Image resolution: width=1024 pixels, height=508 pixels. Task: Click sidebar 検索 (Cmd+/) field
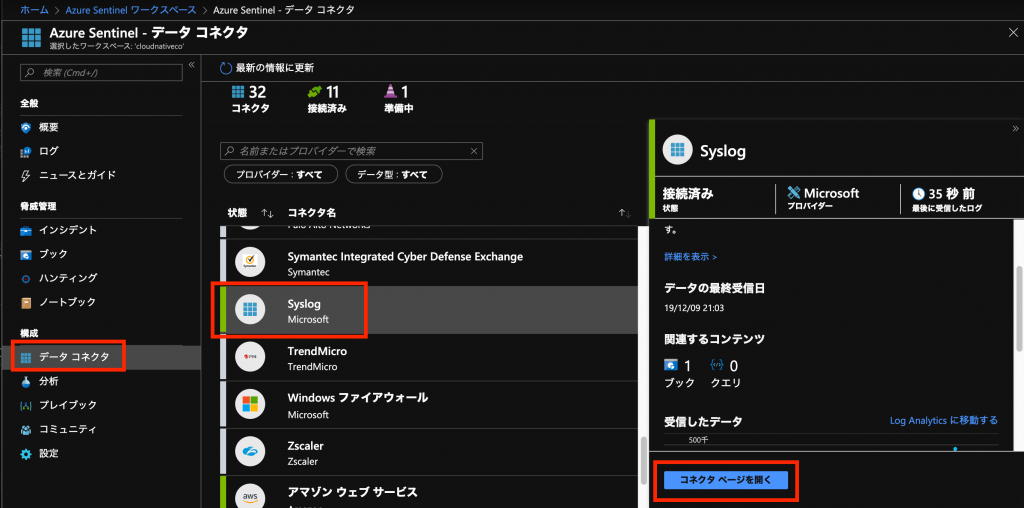99,72
